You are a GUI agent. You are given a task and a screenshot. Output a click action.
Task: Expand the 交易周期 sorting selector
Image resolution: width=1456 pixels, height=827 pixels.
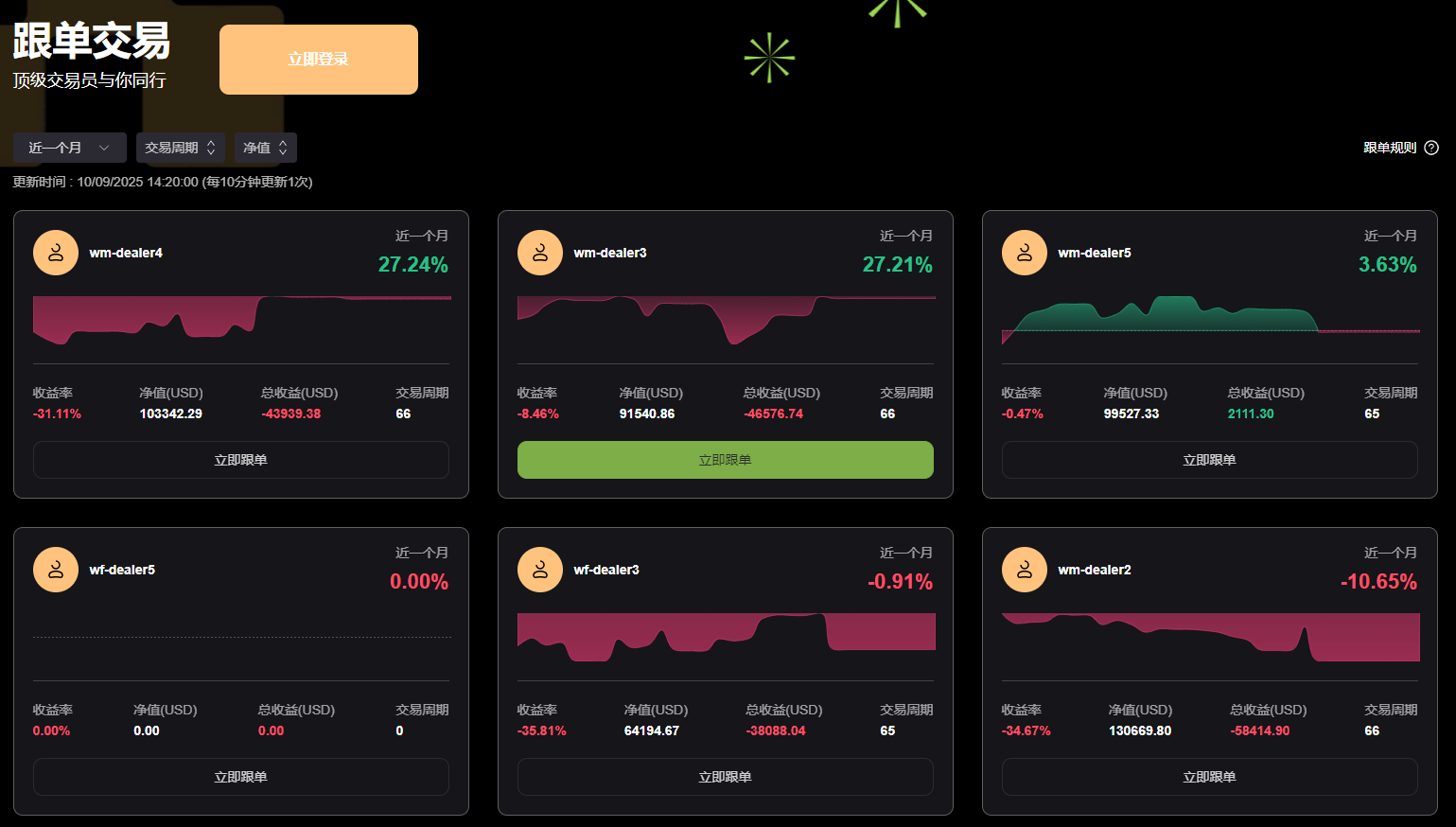point(180,148)
